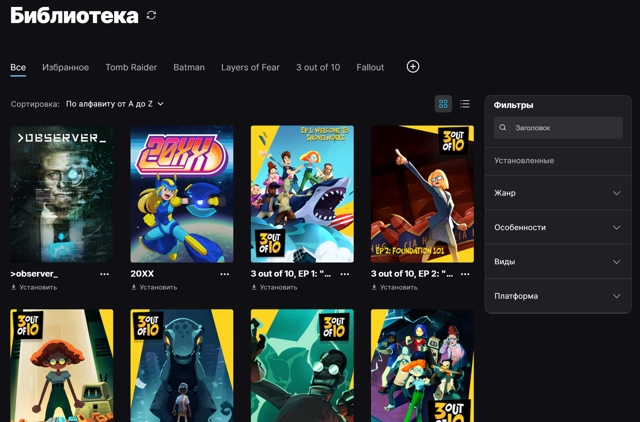640x422 pixels.
Task: Expand the Особенности filter section
Action: click(558, 227)
